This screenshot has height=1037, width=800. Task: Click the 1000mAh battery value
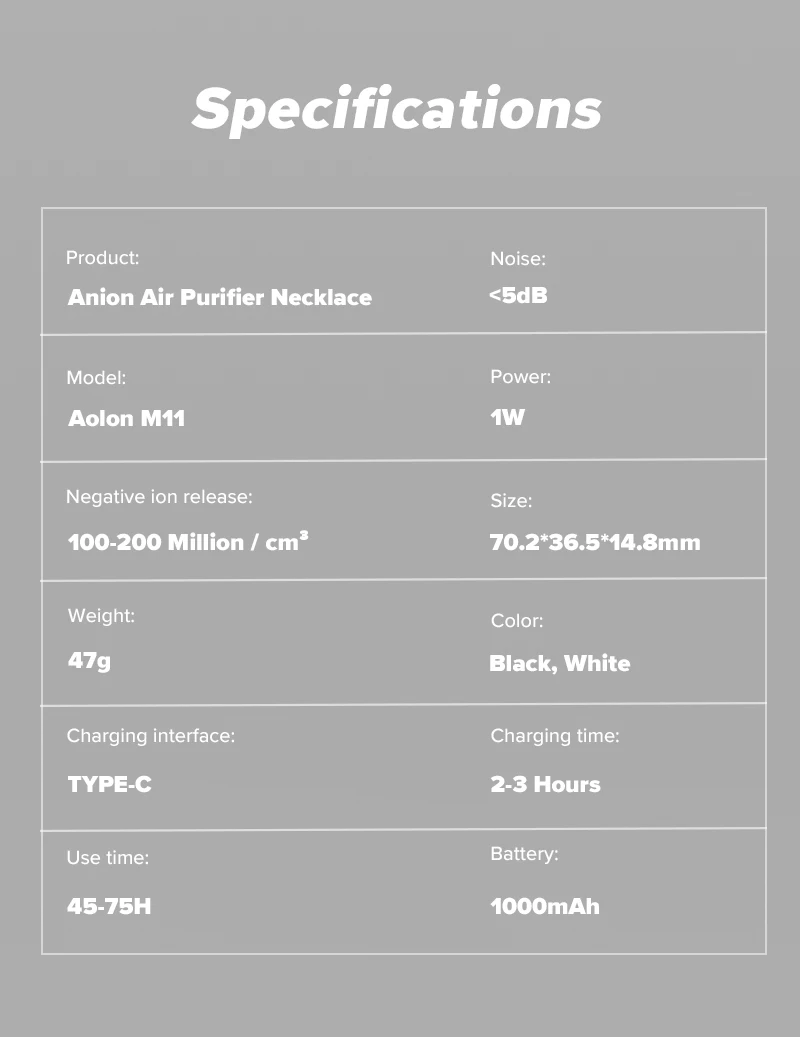tap(545, 905)
